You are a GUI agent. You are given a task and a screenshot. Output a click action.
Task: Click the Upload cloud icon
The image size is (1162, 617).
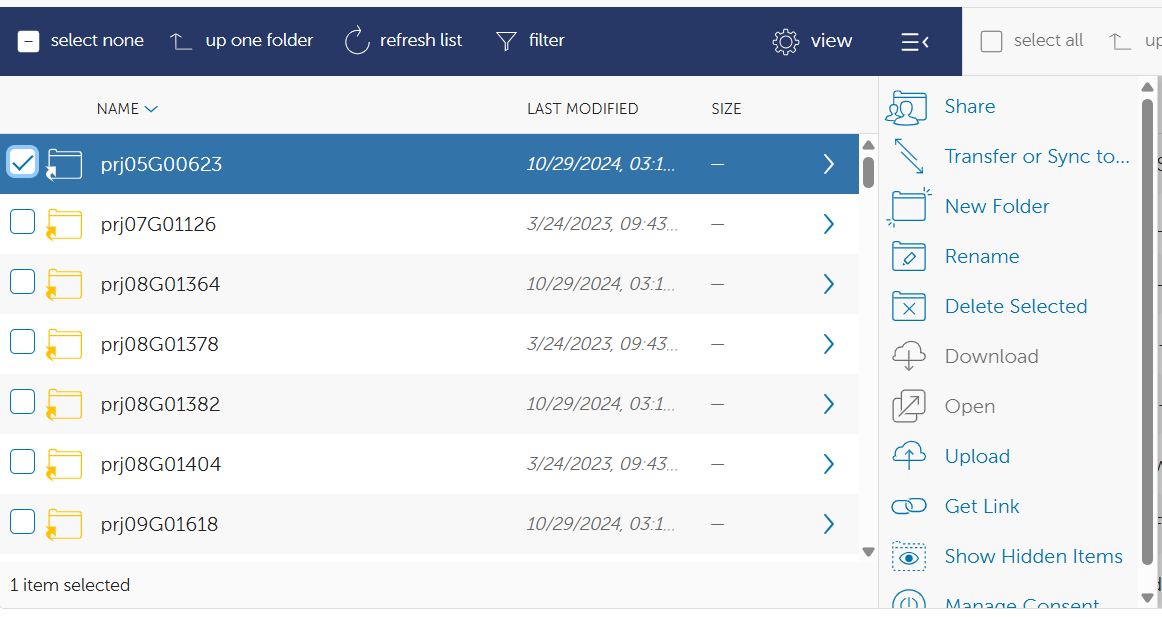(909, 456)
